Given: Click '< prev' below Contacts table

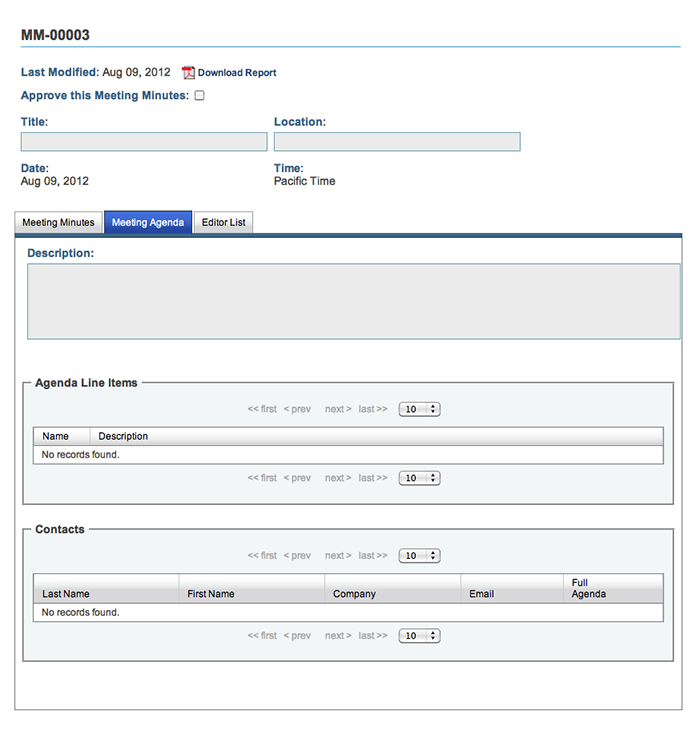Looking at the screenshot, I should coord(297,636).
